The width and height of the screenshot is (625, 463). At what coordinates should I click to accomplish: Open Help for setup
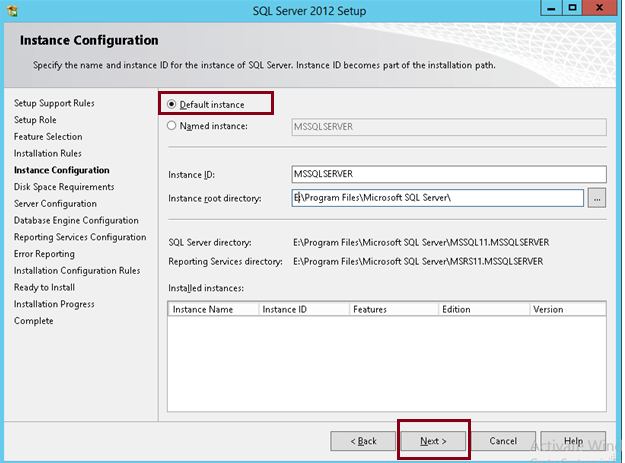point(573,441)
